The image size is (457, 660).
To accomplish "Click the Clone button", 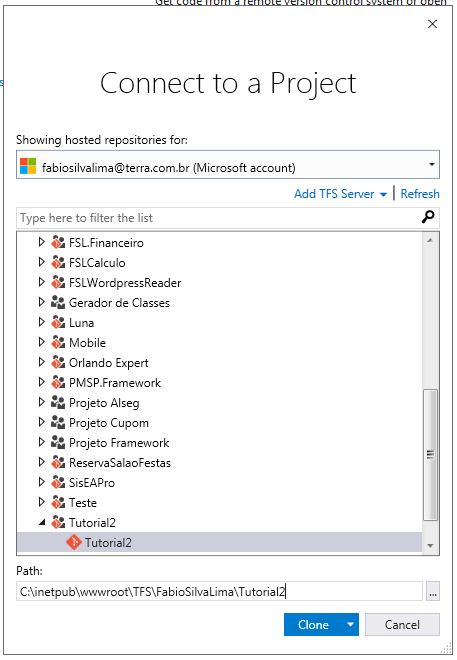I will 314,624.
